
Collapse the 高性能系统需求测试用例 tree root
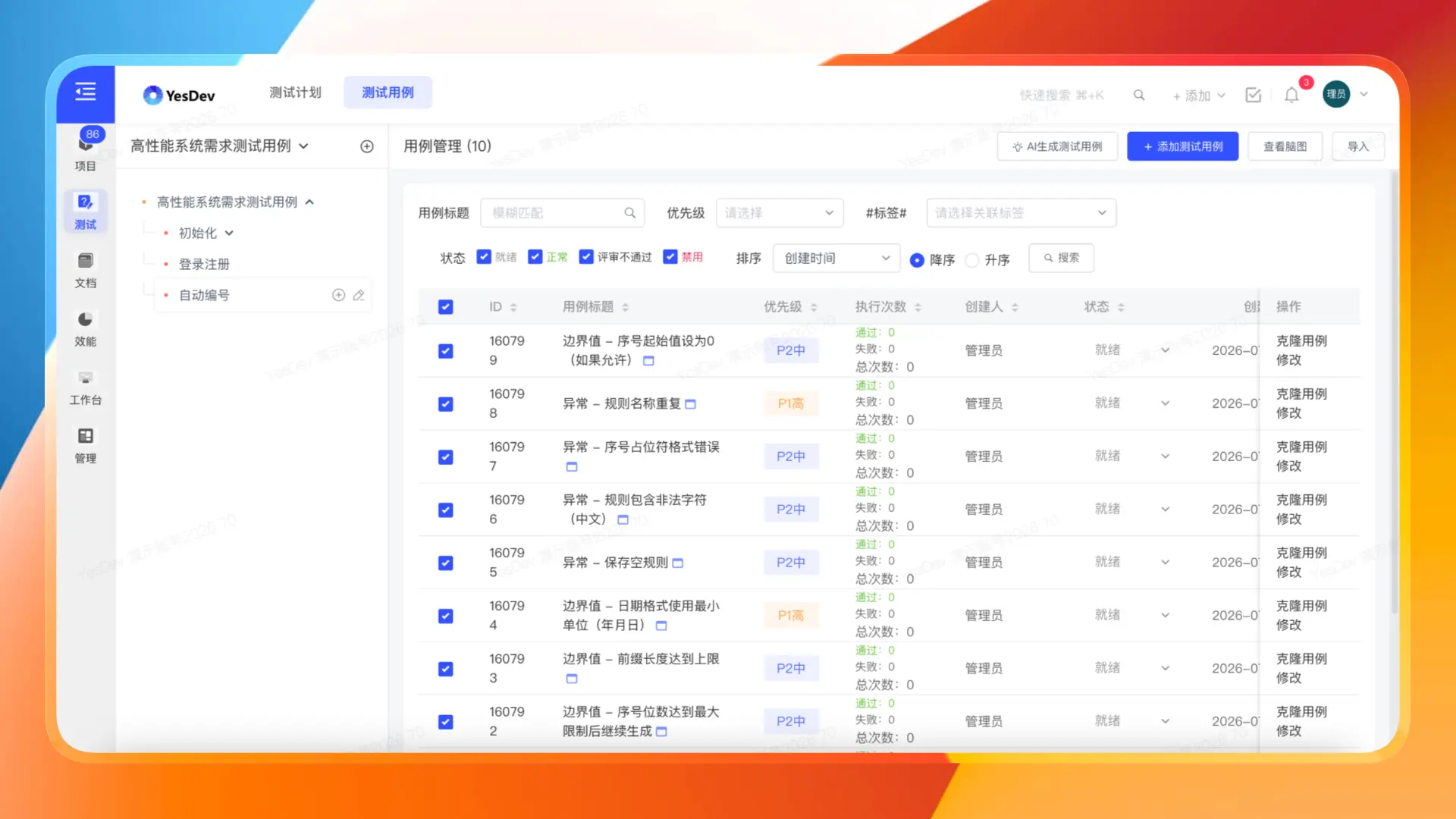pyautogui.click(x=309, y=202)
